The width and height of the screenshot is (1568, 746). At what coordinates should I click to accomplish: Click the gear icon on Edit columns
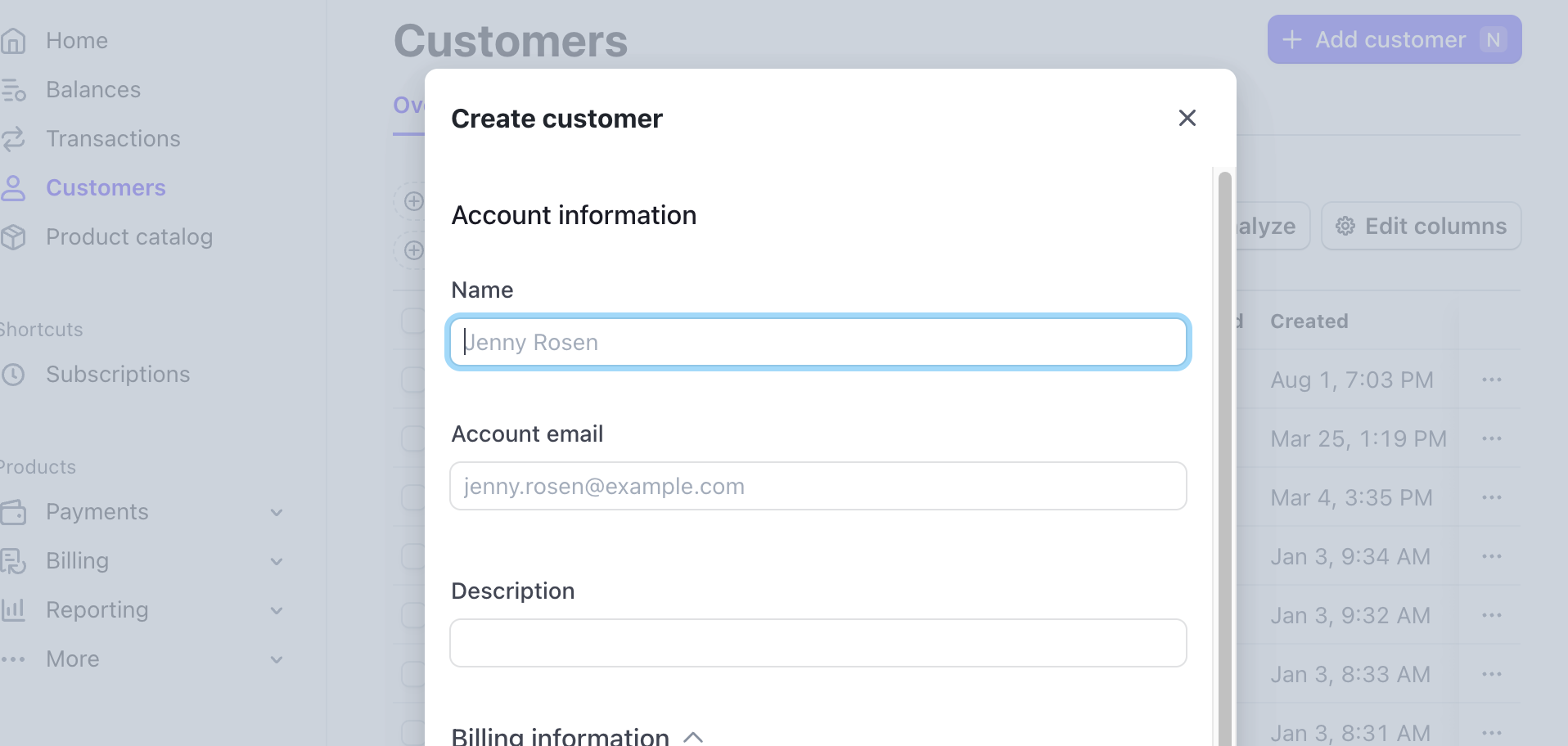1345,226
